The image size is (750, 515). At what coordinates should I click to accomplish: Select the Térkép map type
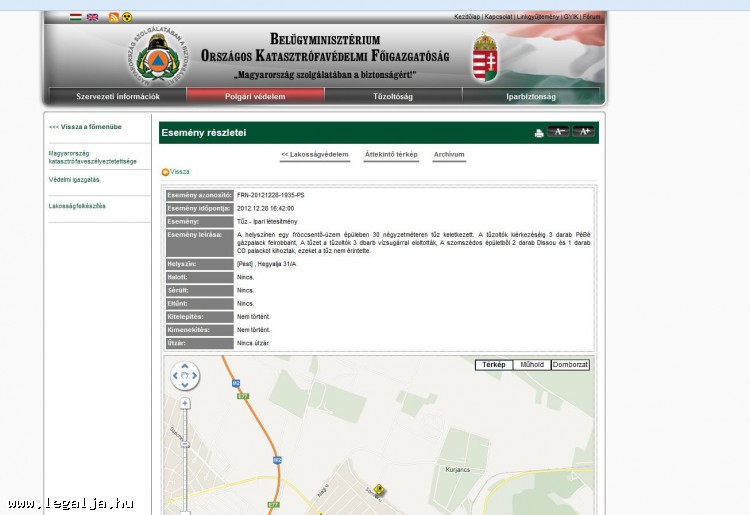pos(494,365)
